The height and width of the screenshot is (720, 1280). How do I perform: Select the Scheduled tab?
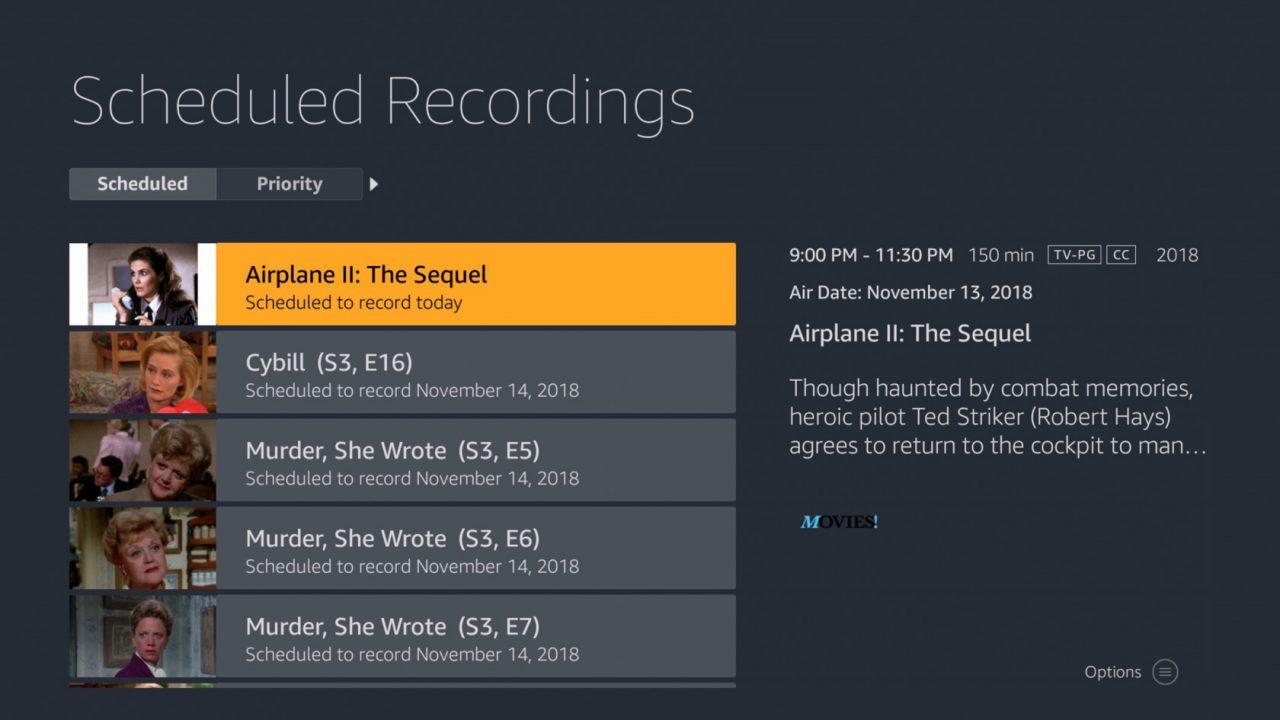click(142, 184)
